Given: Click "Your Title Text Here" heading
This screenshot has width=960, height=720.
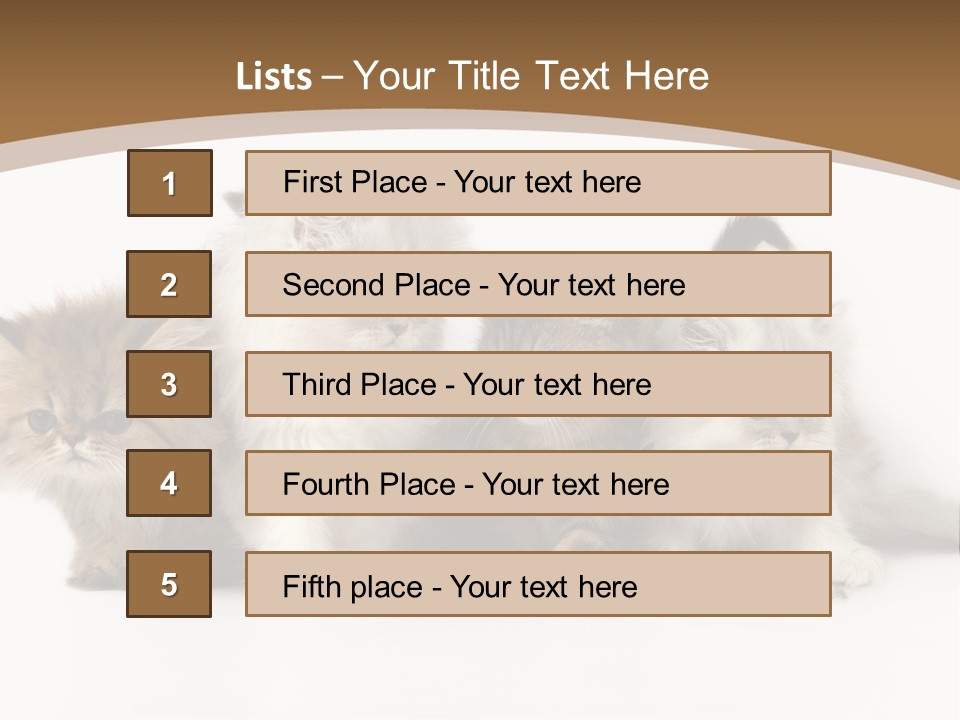Looking at the screenshot, I should pyautogui.click(x=531, y=76).
